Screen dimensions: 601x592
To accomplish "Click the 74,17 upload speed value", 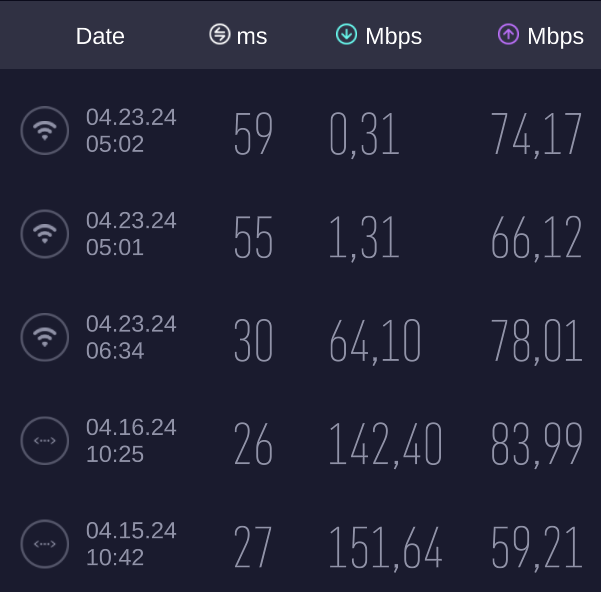I will 536,134.
